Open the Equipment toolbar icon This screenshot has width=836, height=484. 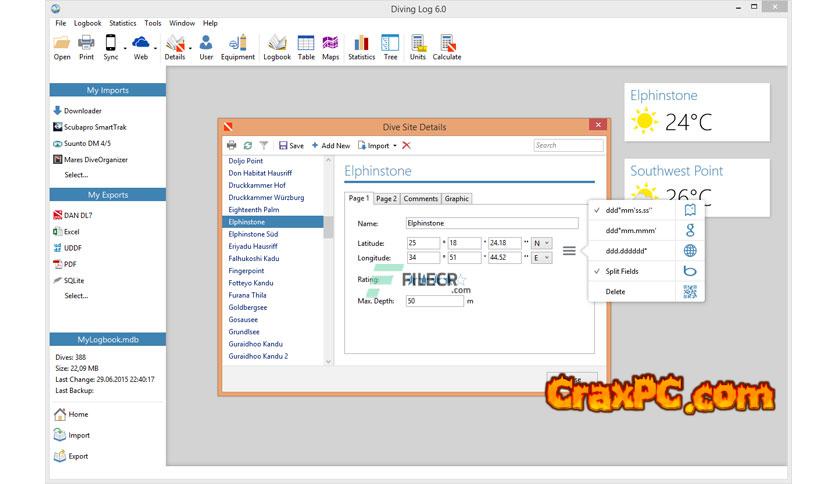point(237,46)
